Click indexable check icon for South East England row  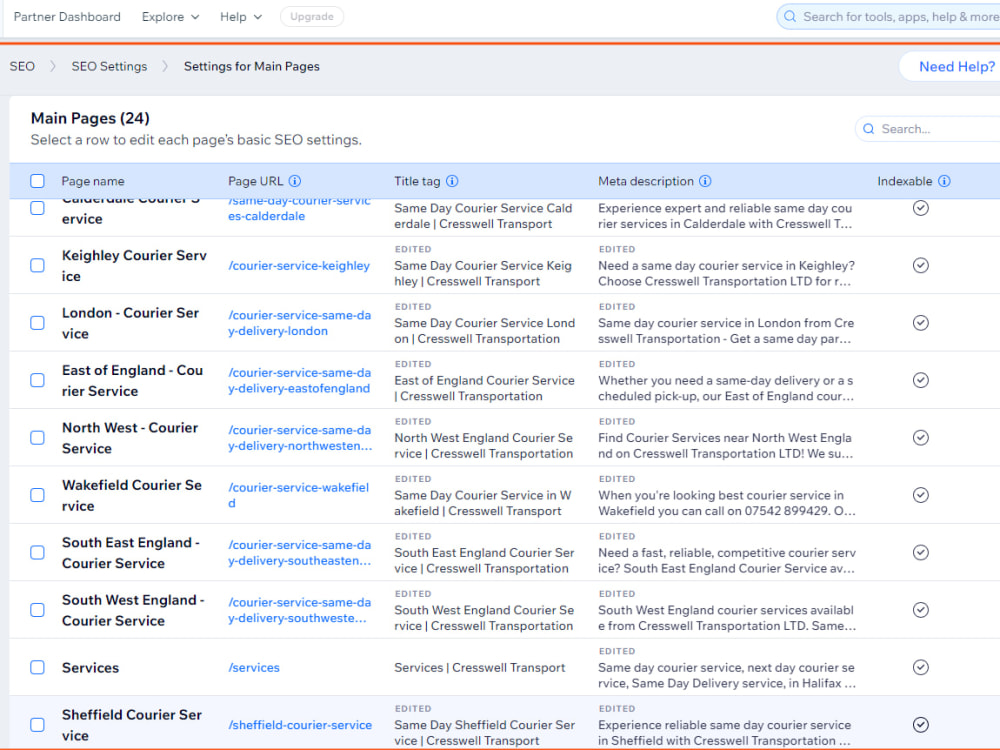coord(921,552)
